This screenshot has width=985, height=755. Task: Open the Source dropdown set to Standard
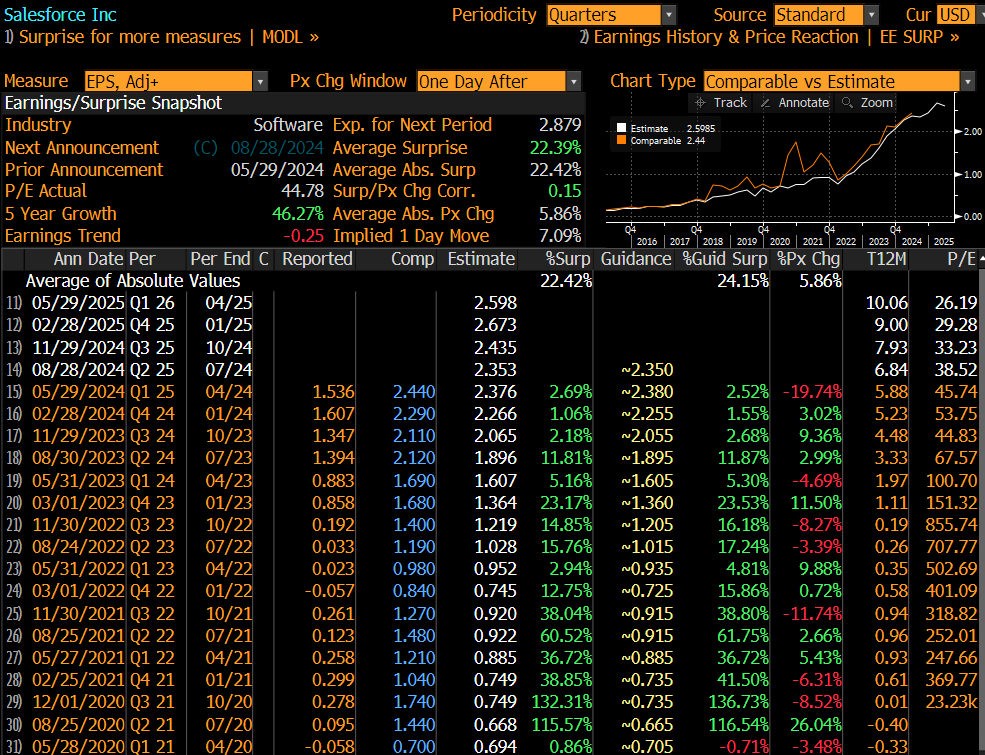click(826, 14)
